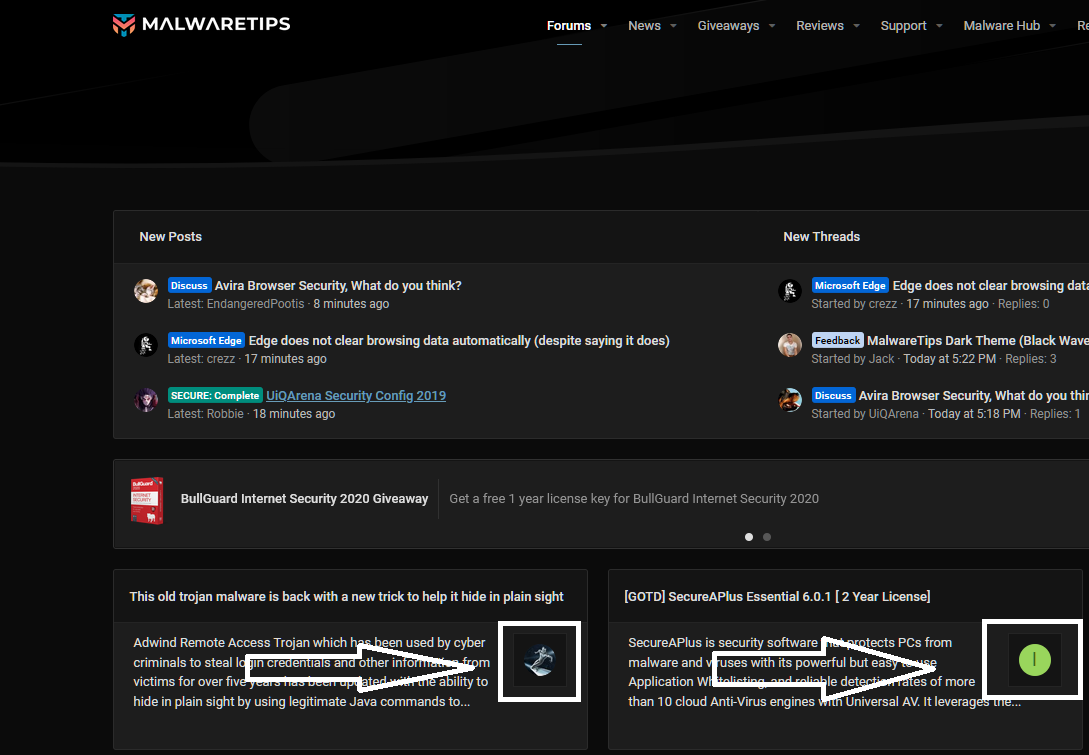This screenshot has height=755, width=1089.
Task: Click the Feedback tag
Action: (837, 340)
